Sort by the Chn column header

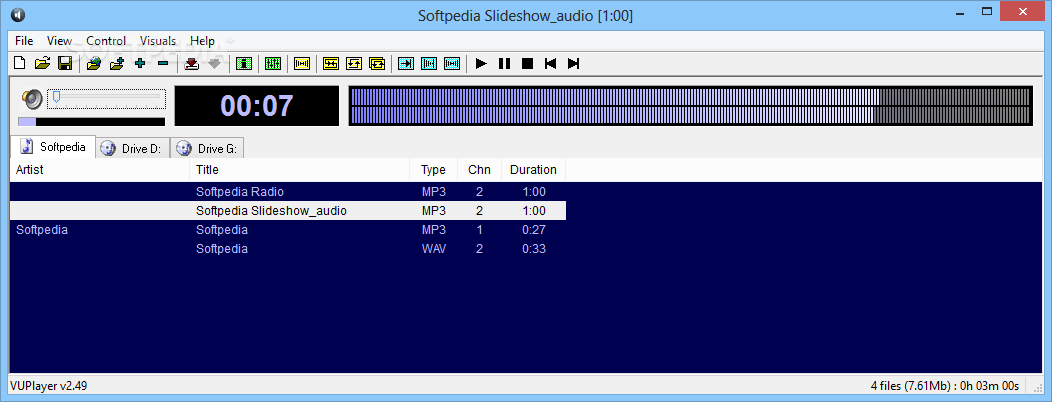479,170
